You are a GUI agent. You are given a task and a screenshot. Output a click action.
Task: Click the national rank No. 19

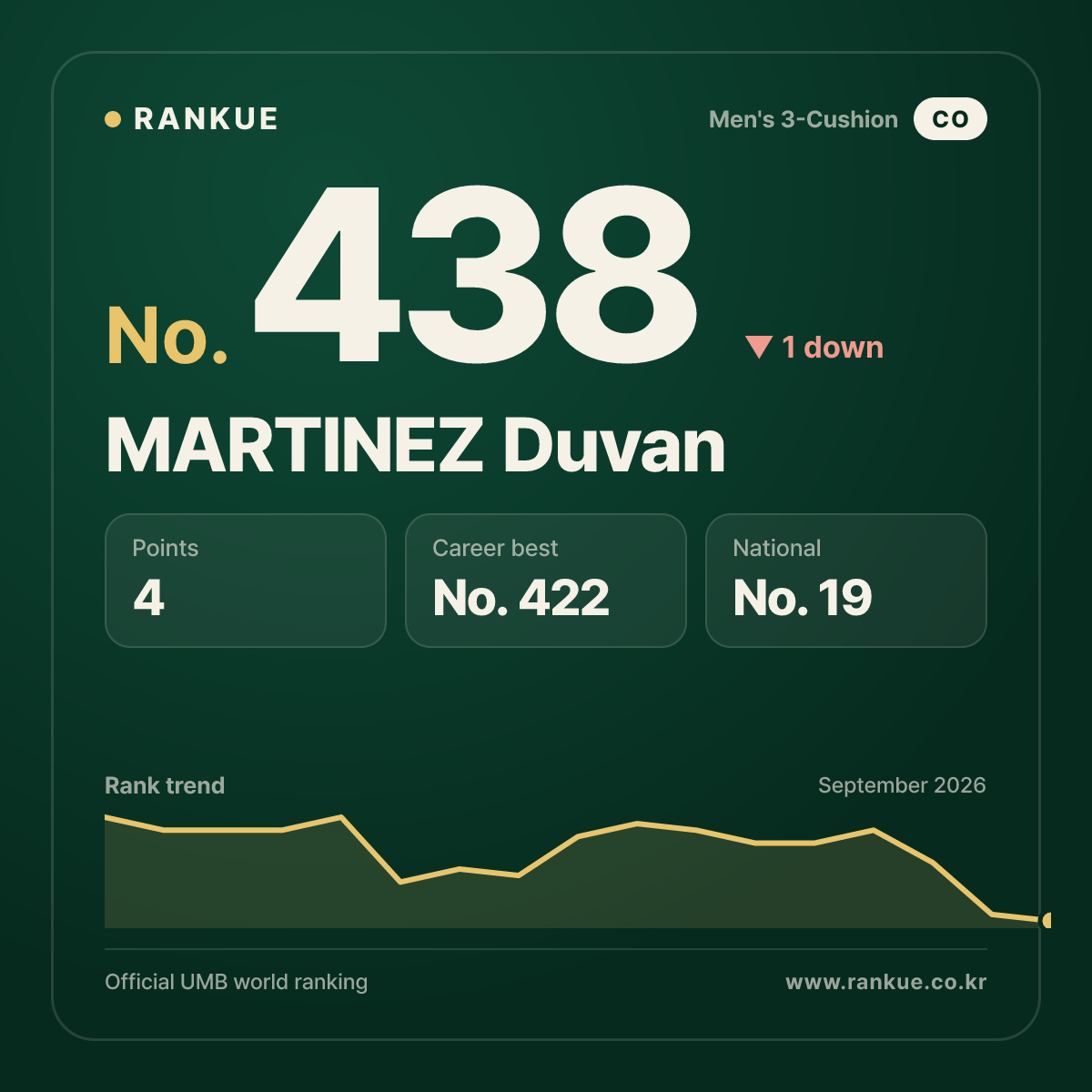(x=803, y=598)
